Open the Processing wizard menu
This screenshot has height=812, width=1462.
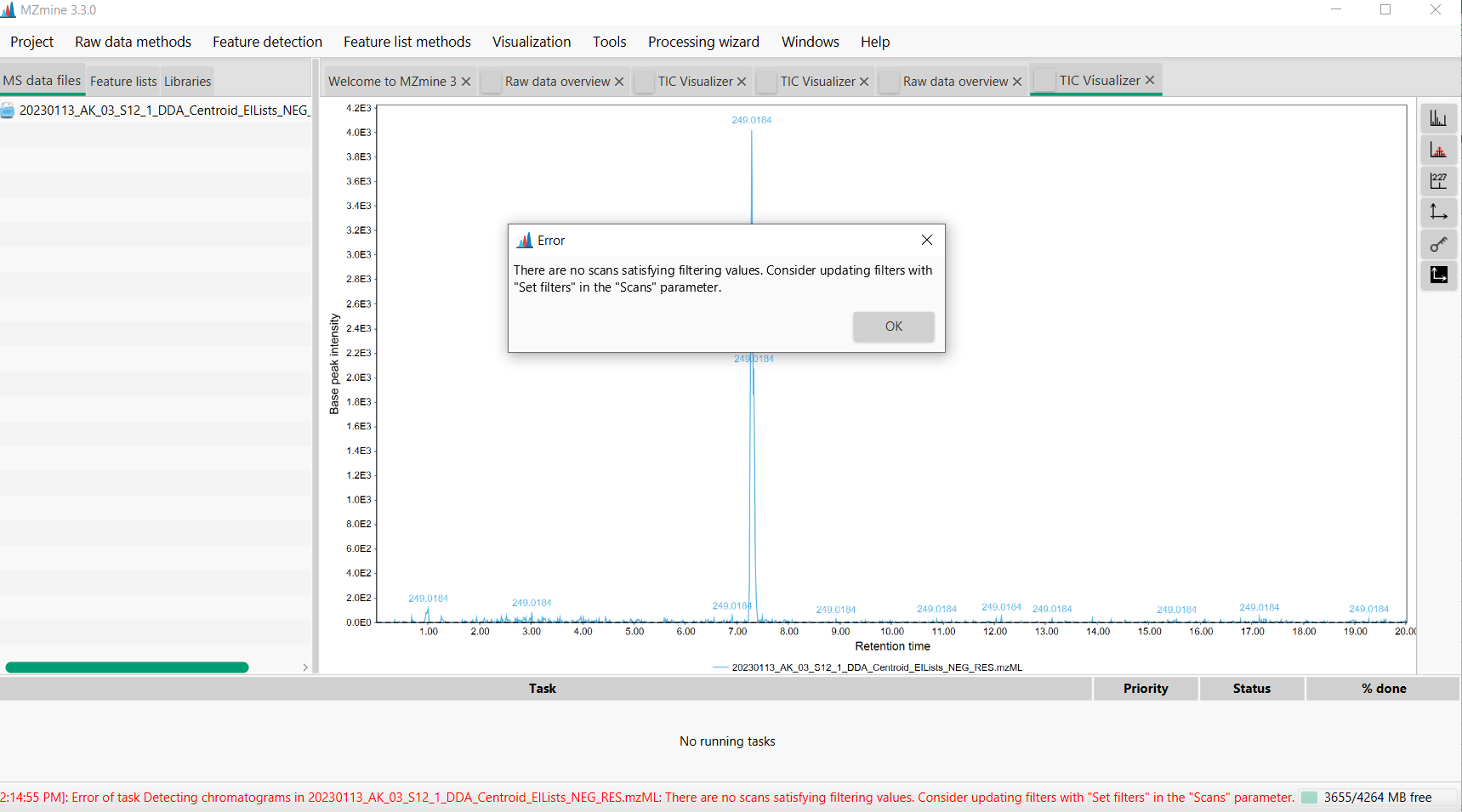click(703, 42)
